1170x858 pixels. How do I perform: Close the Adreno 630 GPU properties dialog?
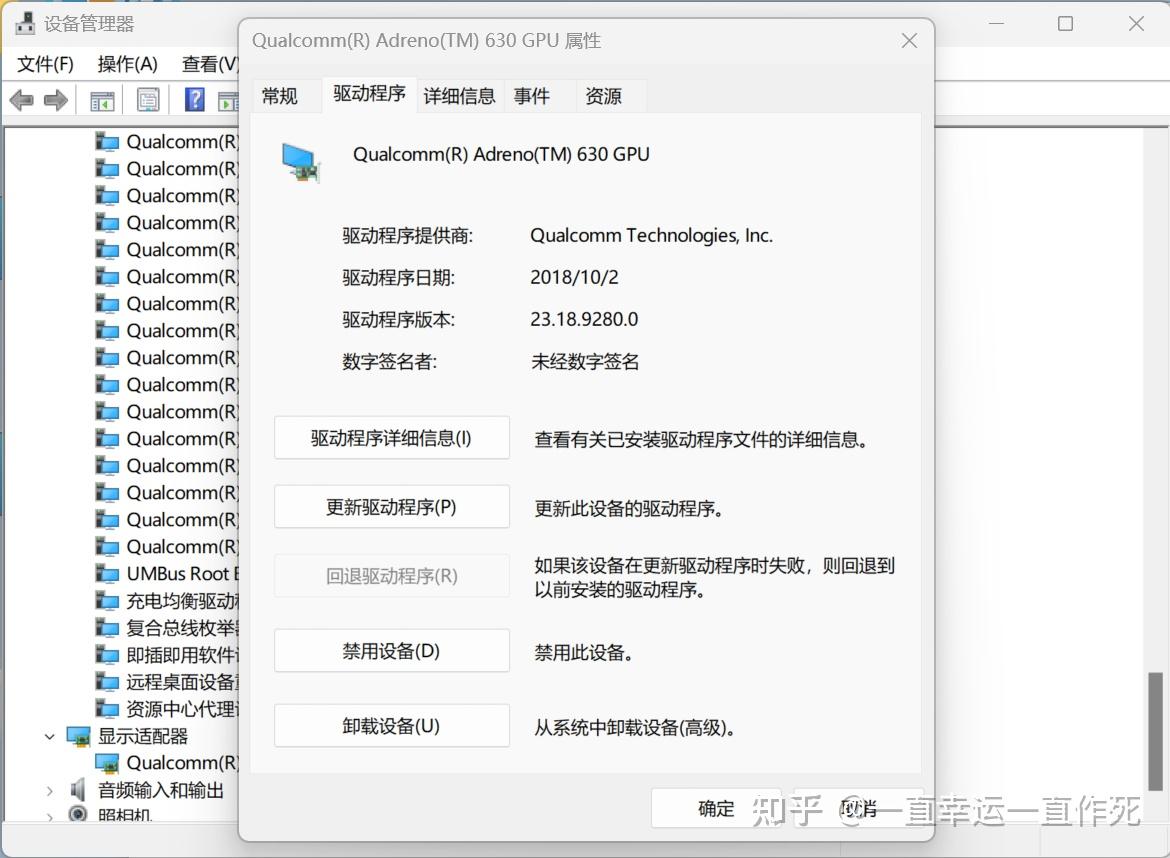click(x=909, y=40)
